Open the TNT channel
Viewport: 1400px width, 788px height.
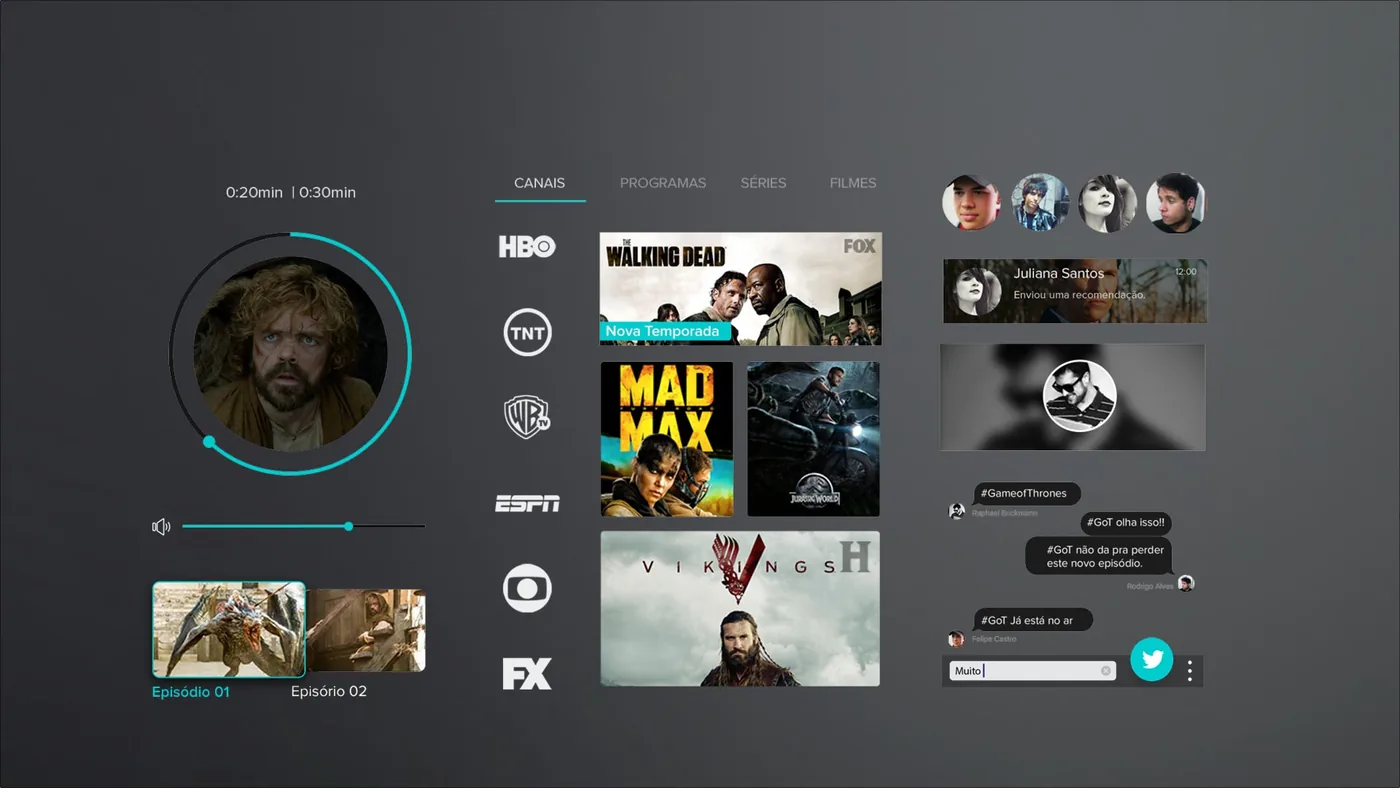pyautogui.click(x=527, y=333)
